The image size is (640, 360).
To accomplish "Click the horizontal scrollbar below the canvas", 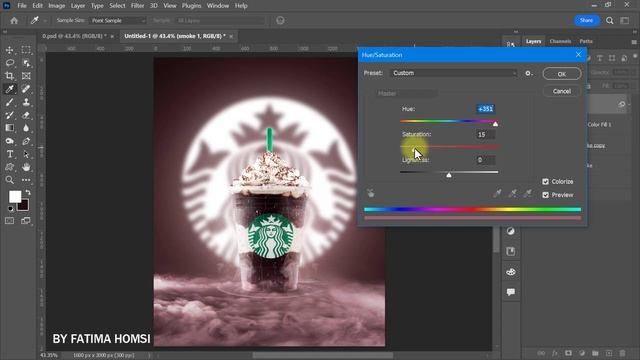I will pos(322,356).
